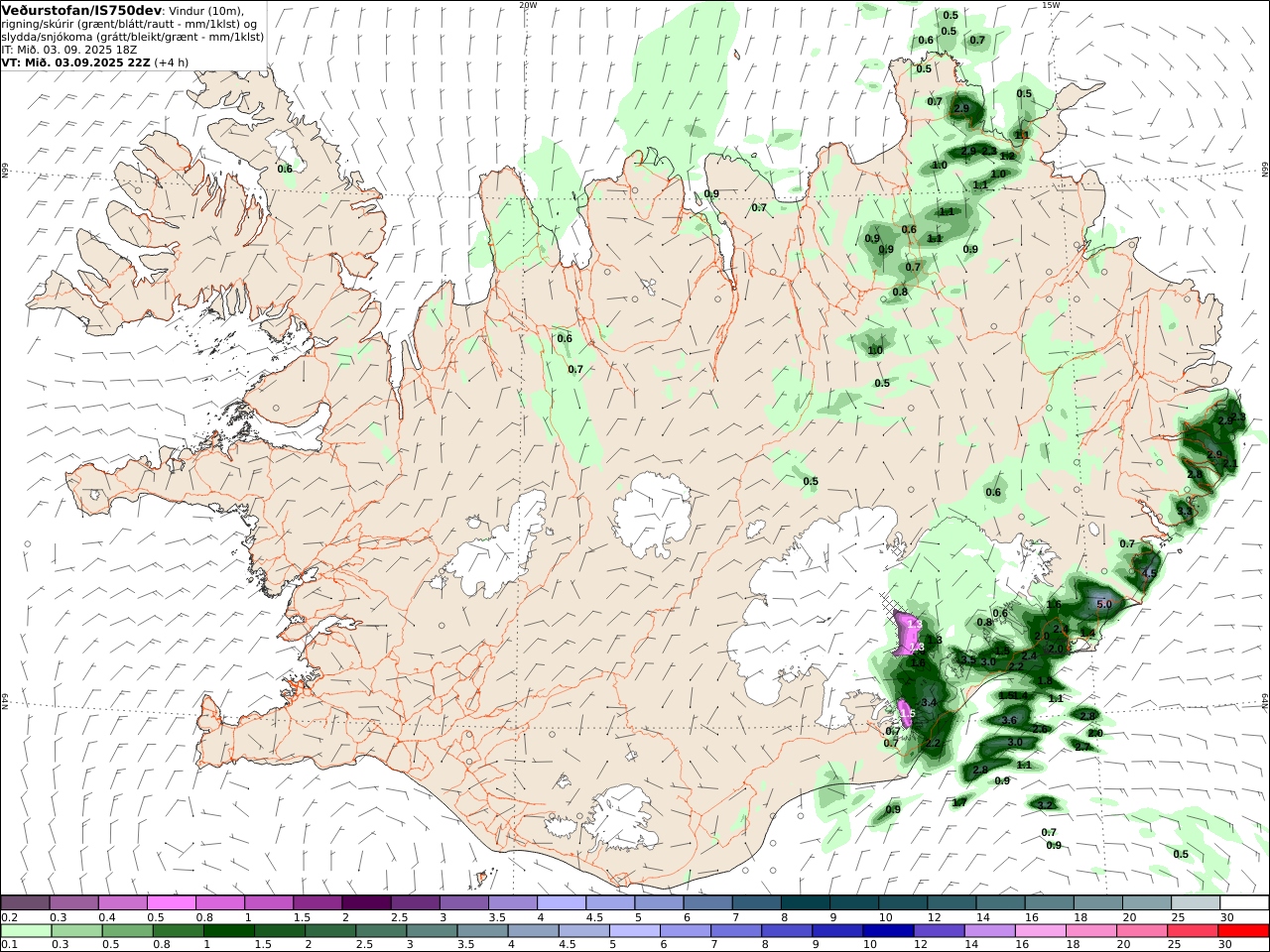
Task: Click the VT: Mið. 03.09.2025 22Z valid time
Action: point(75,61)
